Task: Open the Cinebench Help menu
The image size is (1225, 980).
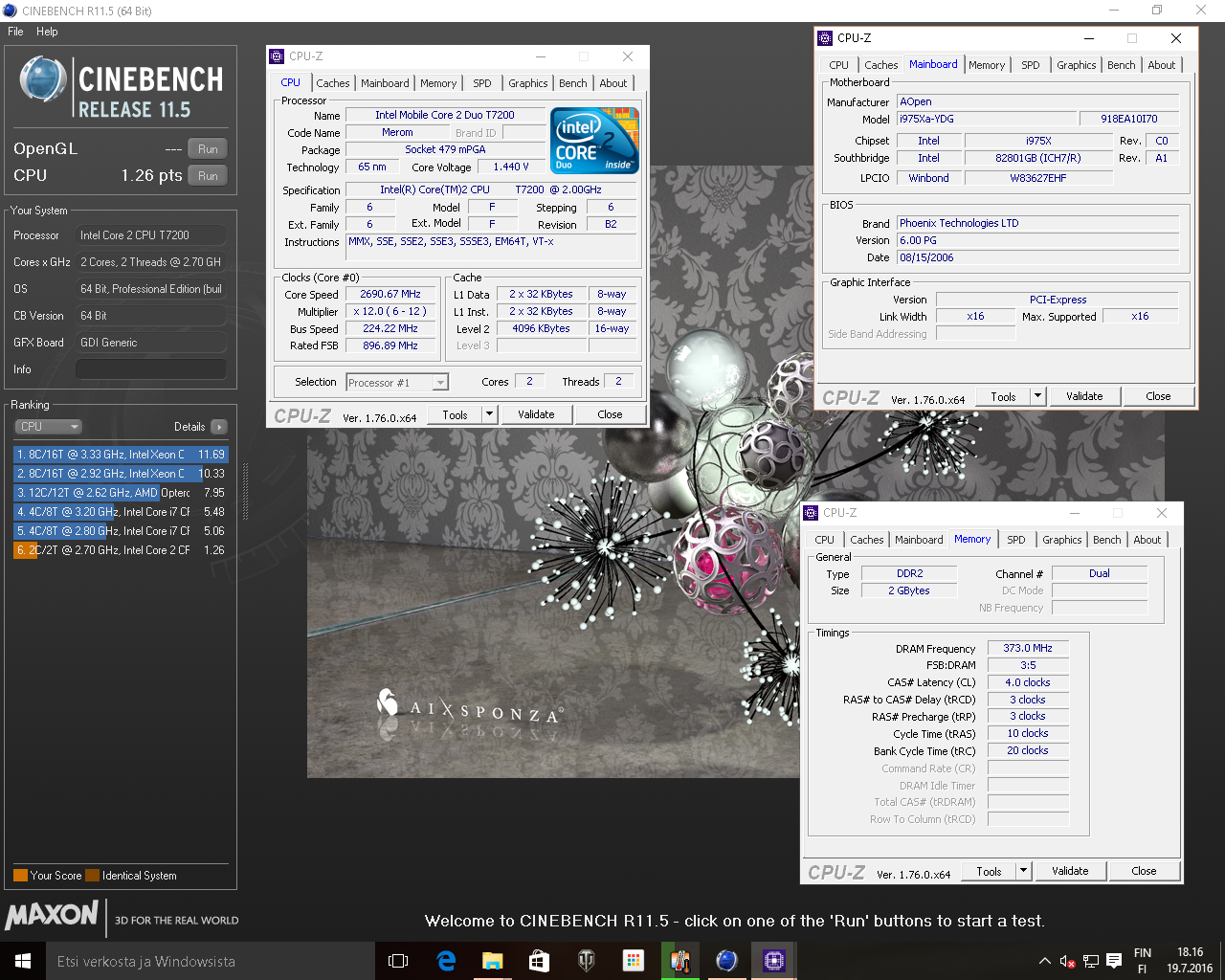Action: point(47,32)
